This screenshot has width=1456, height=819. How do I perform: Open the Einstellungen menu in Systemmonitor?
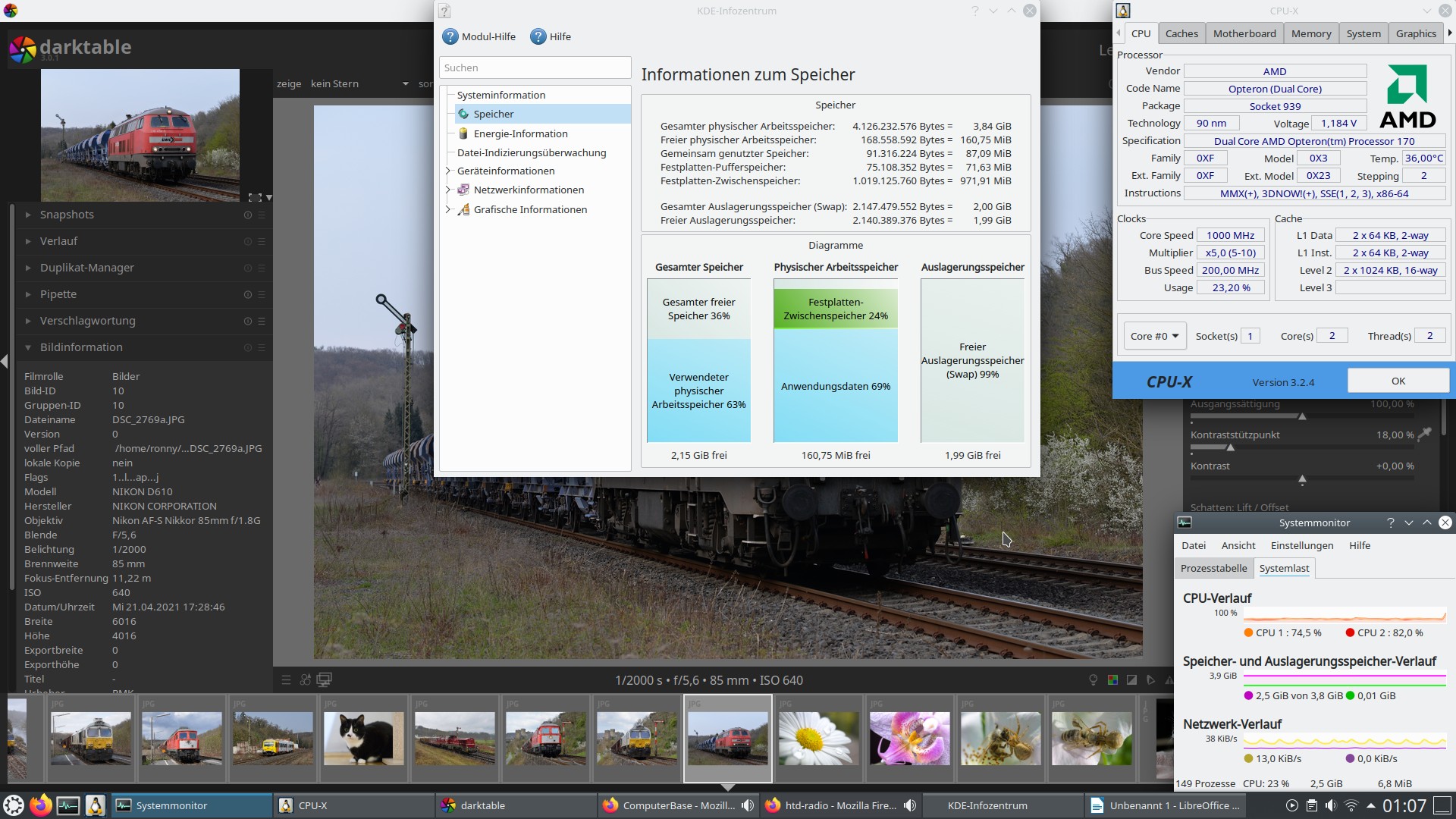(1301, 545)
